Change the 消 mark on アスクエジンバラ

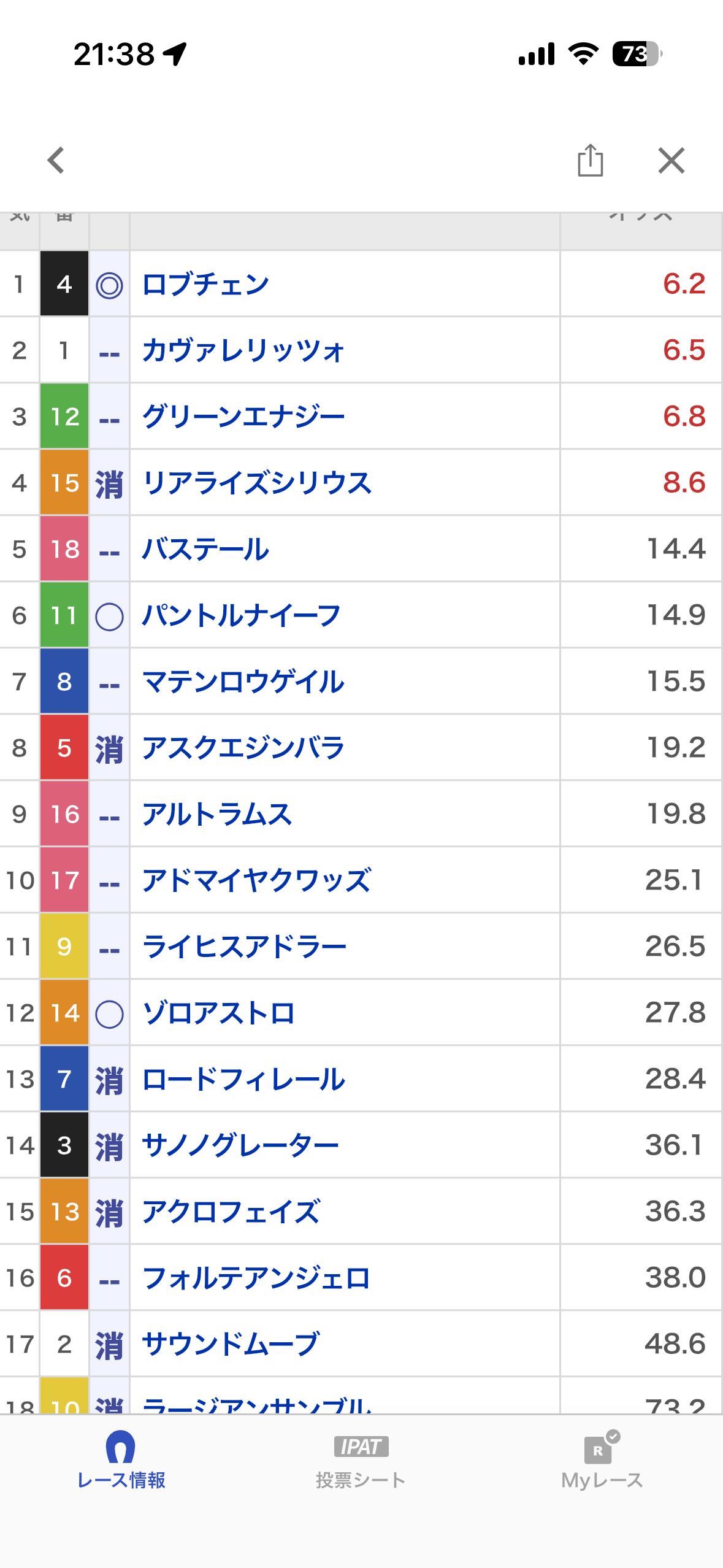[x=109, y=749]
